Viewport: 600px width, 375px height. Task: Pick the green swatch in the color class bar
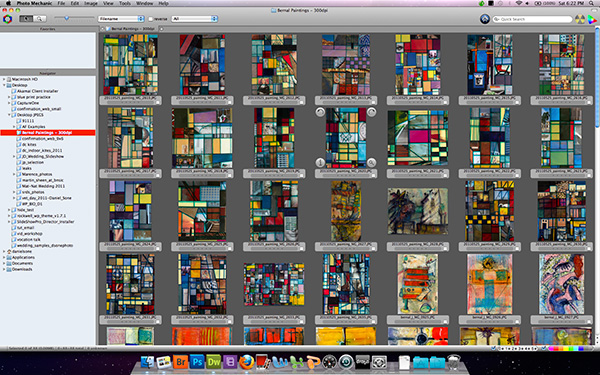tap(571, 348)
